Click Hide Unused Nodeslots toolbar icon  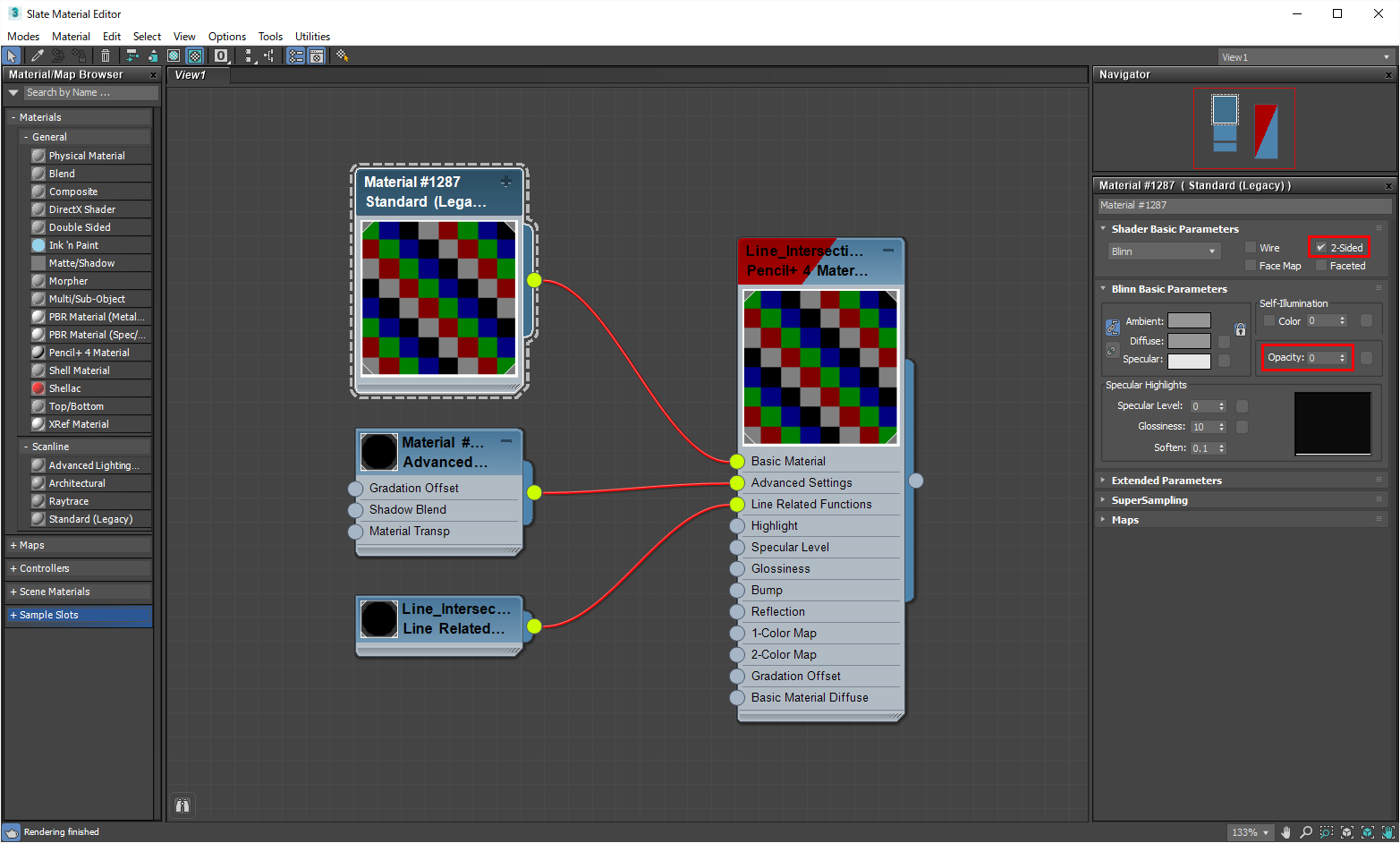point(153,55)
